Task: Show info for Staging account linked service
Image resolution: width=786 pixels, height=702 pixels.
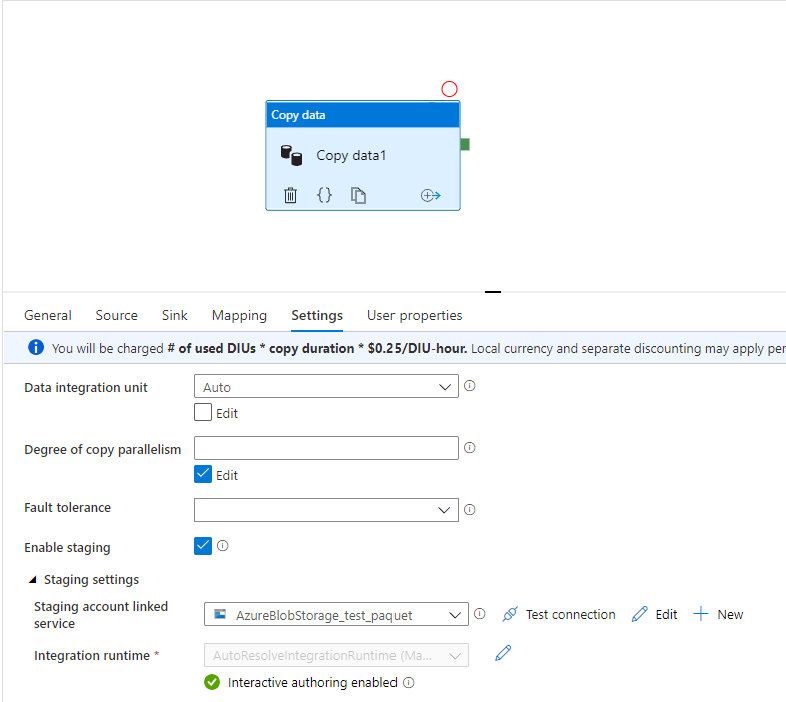Action: pos(480,614)
